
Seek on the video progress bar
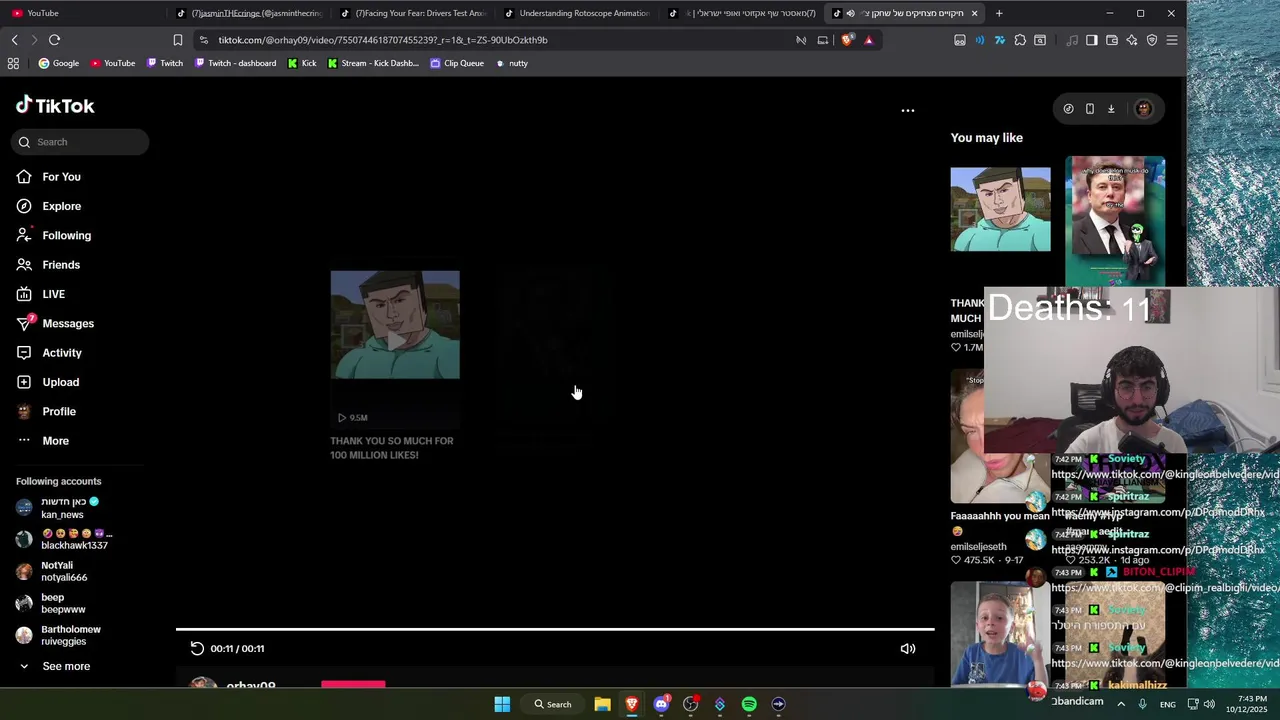pos(555,629)
